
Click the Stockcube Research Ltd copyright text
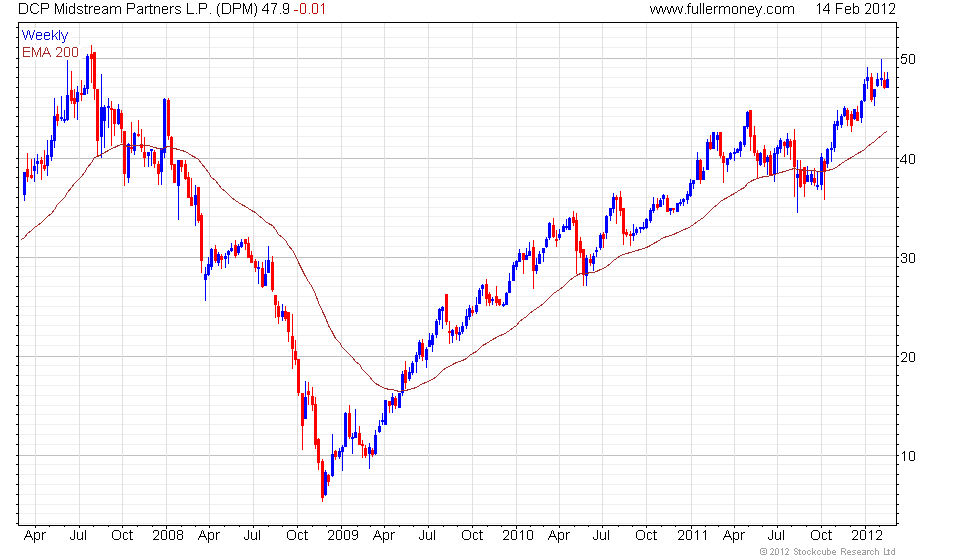click(828, 552)
